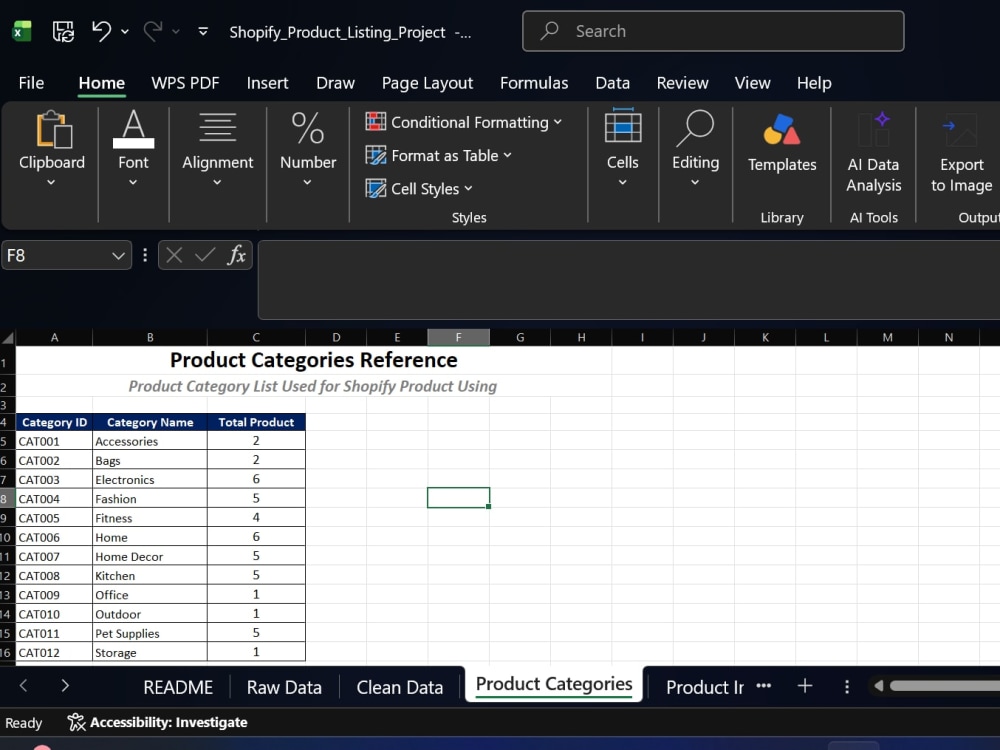Switch to the Home tab
Screen dimensions: 1000x750
point(101,83)
